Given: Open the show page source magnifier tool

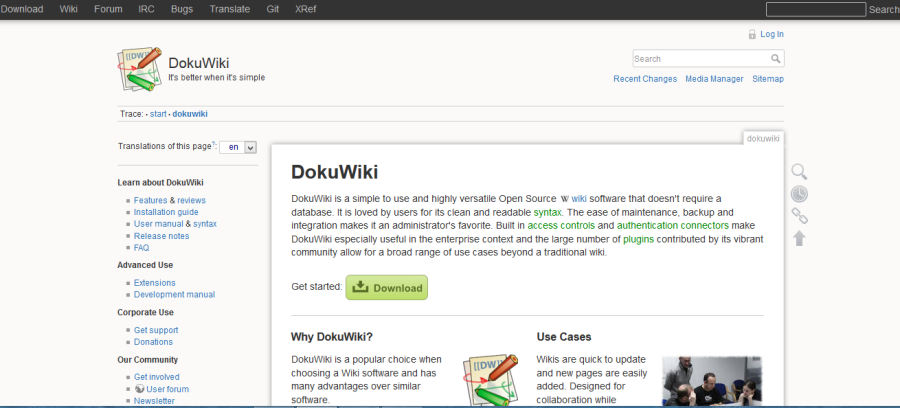Looking at the screenshot, I should 800,172.
